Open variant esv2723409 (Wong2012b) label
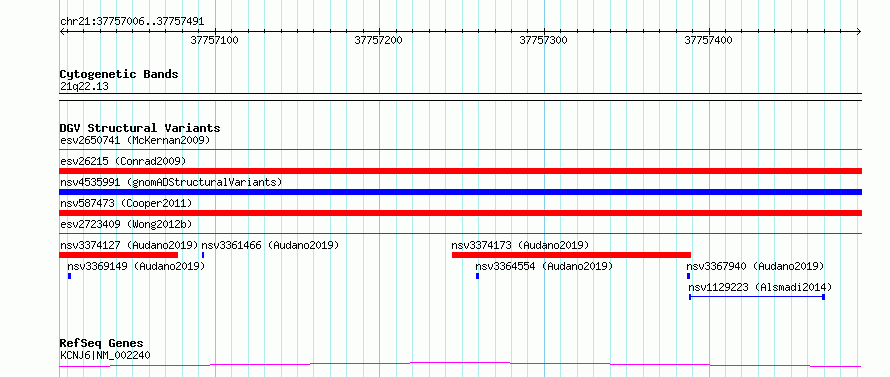 [x=126, y=224]
